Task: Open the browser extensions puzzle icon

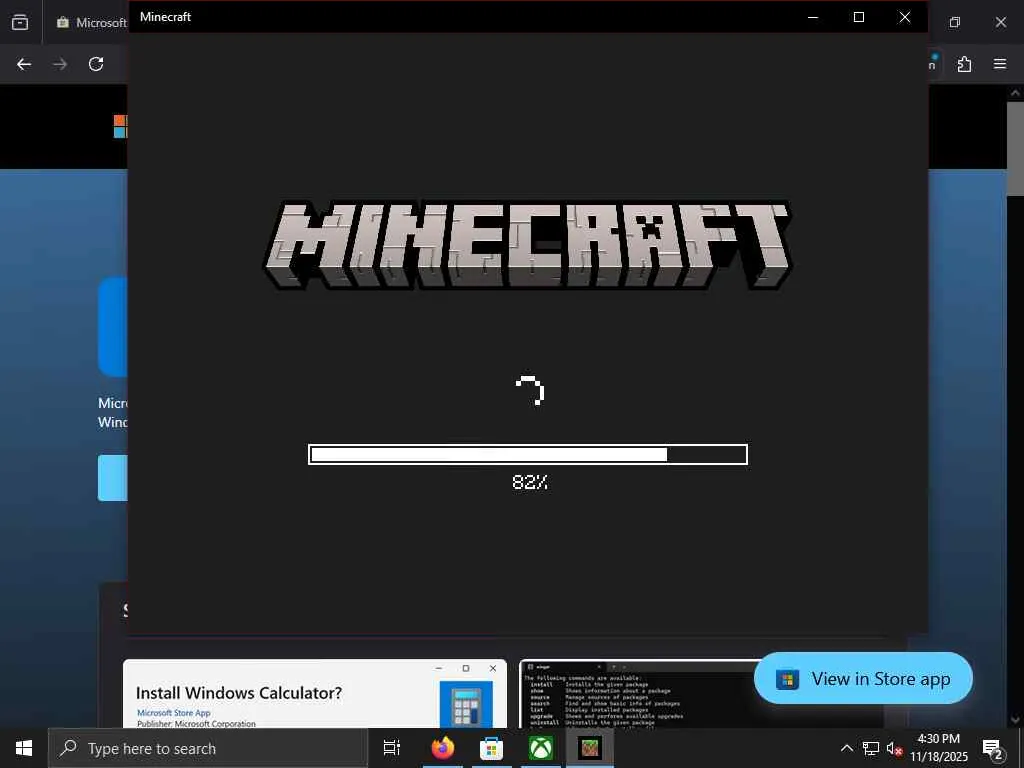Action: coord(964,64)
